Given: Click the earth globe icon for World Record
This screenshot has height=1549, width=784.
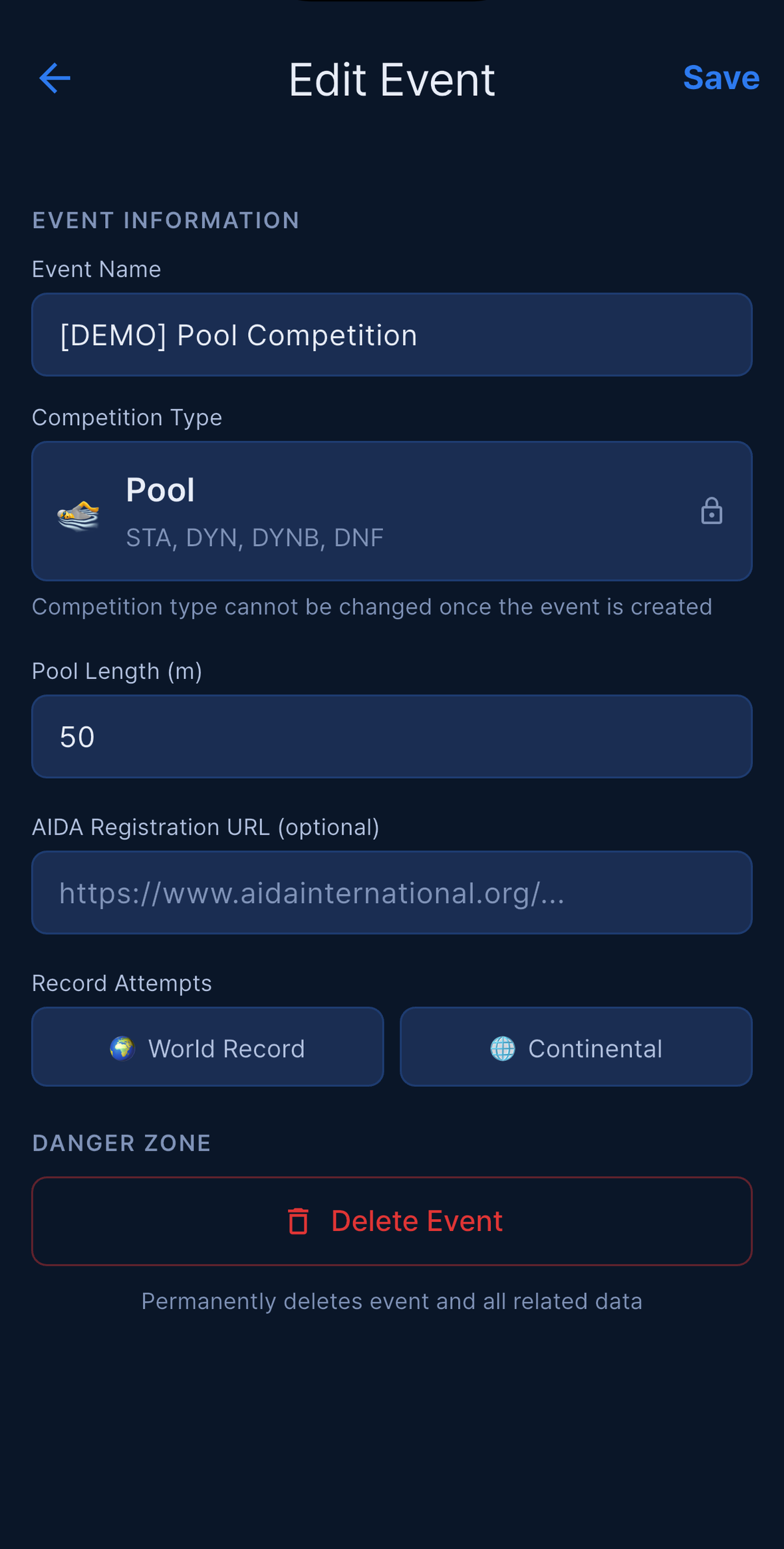Looking at the screenshot, I should 122,1048.
